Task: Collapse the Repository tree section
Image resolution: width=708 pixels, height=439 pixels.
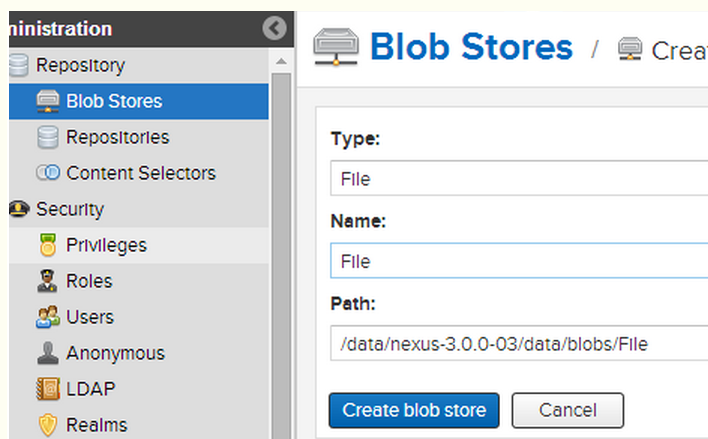Action: point(18,66)
